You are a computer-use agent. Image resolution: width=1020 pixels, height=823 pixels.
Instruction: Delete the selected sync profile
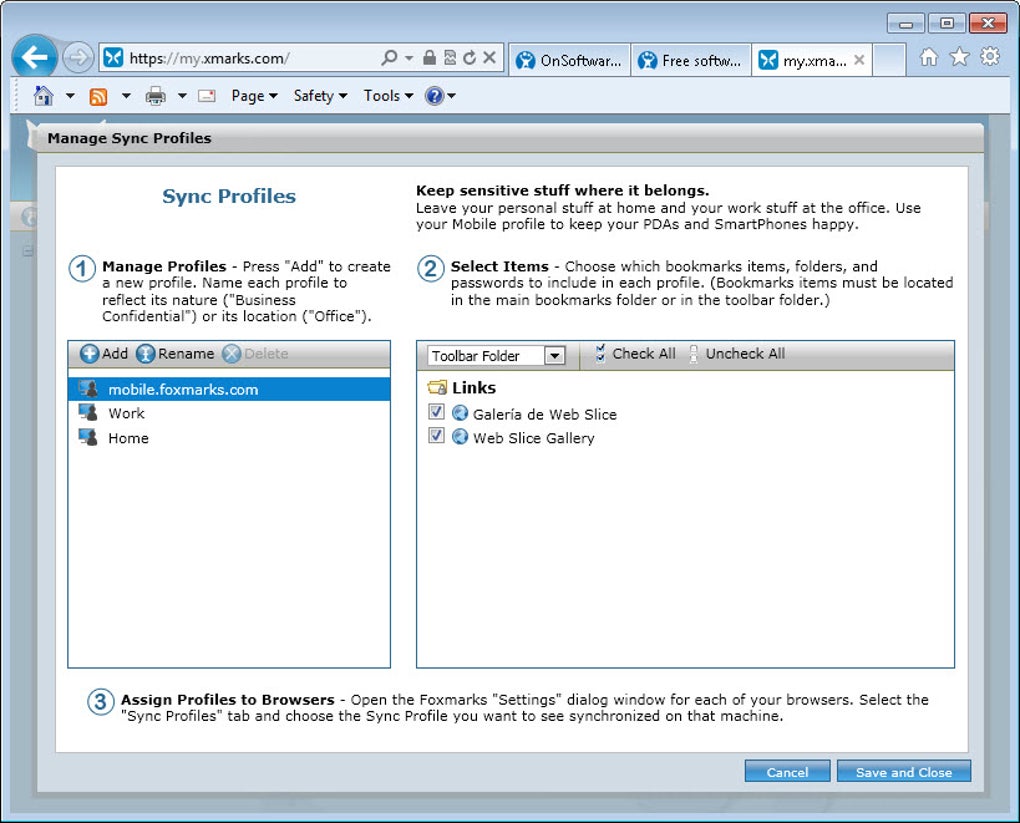click(x=255, y=354)
